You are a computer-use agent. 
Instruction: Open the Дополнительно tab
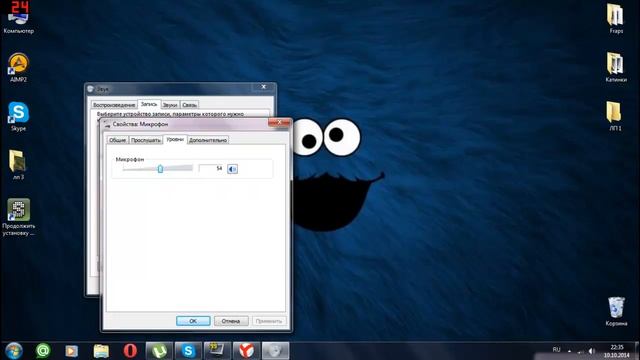tap(208, 140)
